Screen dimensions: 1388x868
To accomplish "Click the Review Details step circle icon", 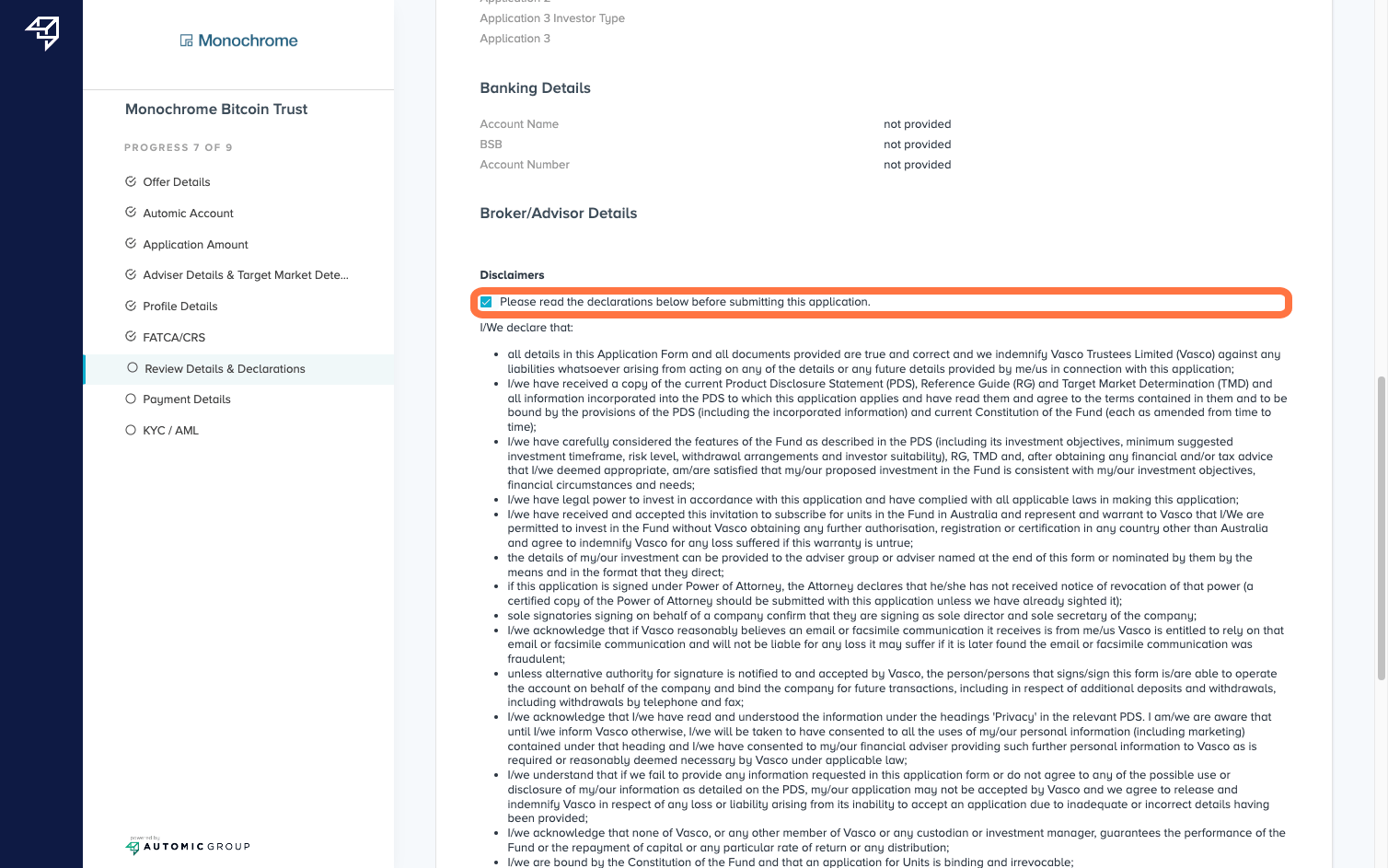I will coord(133,368).
